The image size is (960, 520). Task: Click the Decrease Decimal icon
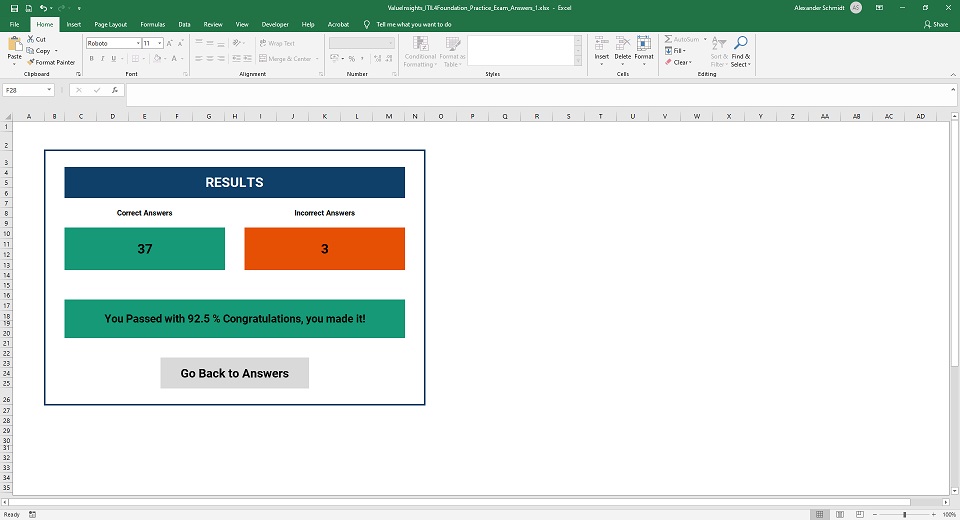[389, 59]
